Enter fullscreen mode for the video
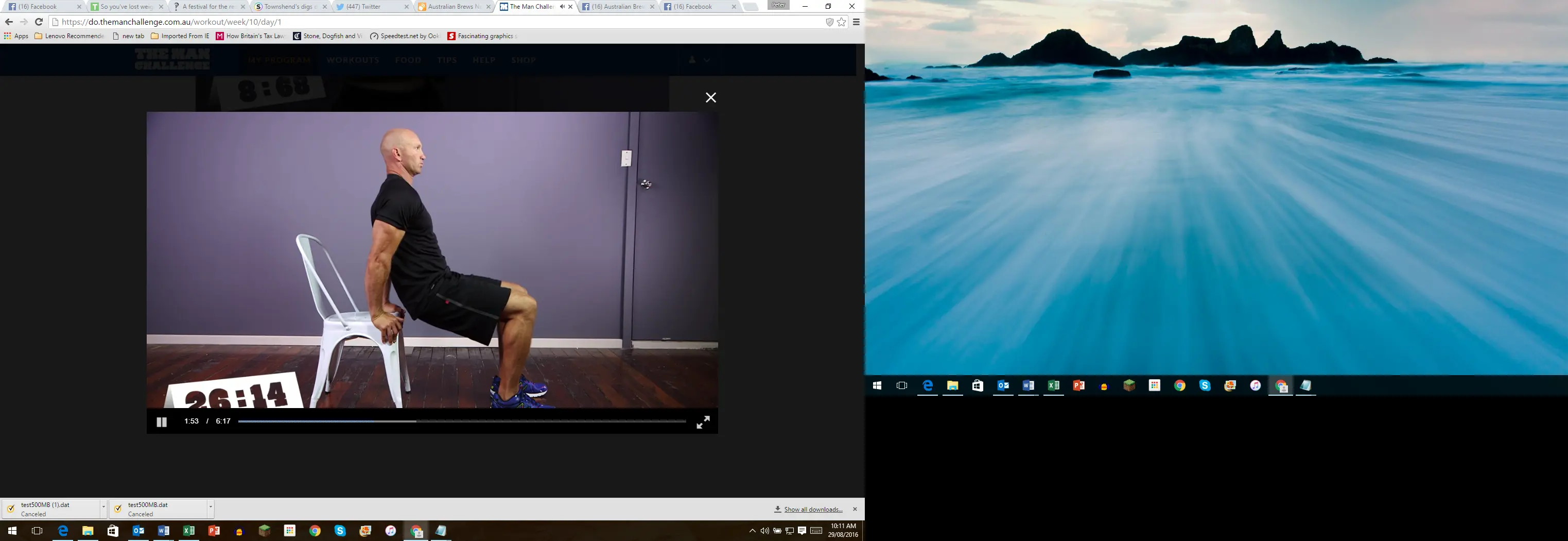1568x541 pixels. [703, 422]
